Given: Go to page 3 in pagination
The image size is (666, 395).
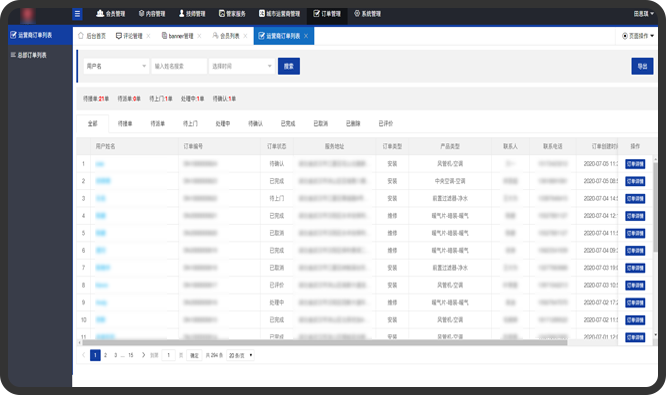Looking at the screenshot, I should [x=116, y=355].
